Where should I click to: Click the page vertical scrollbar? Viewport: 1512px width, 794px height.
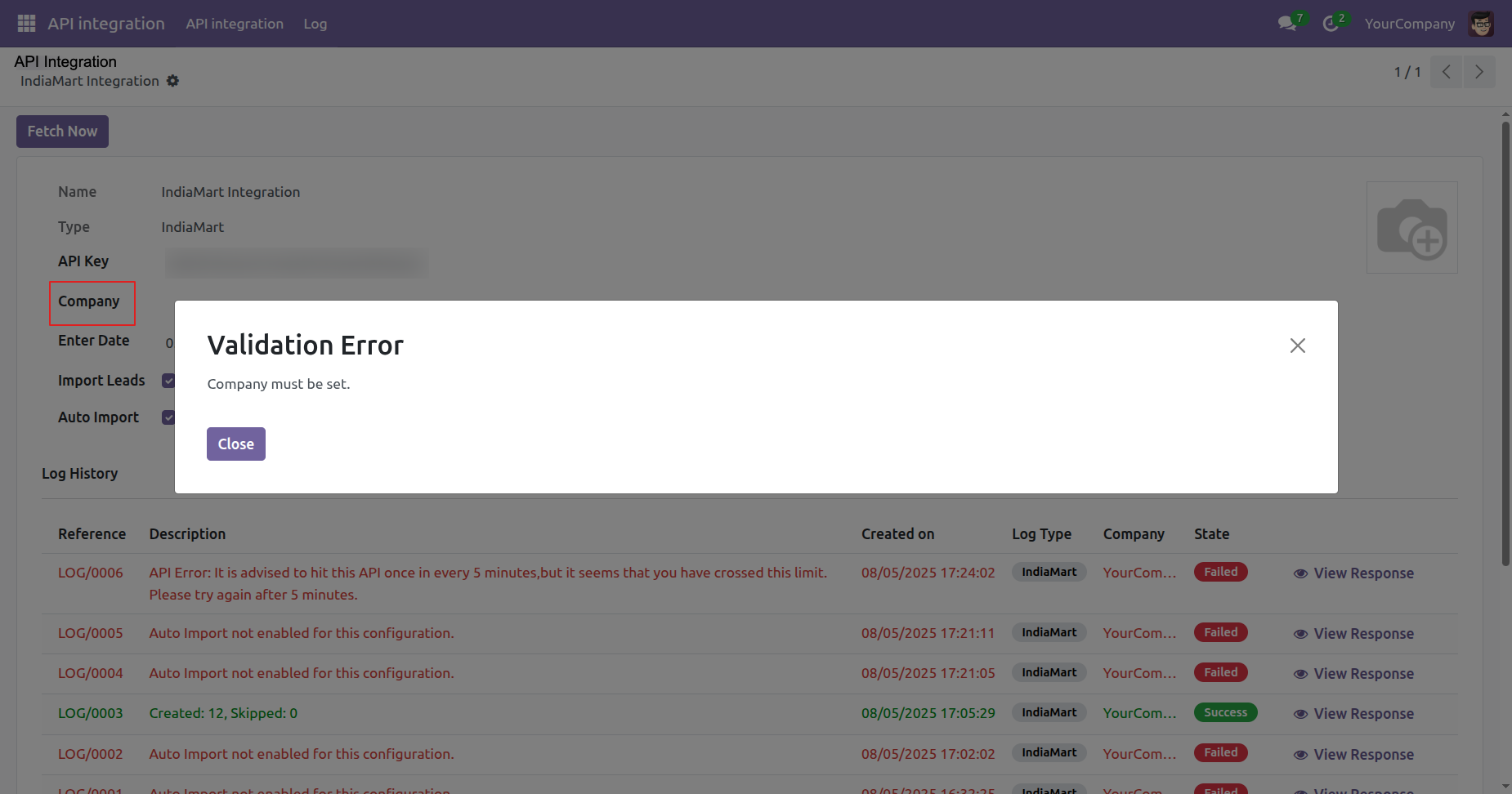[x=1505, y=343]
